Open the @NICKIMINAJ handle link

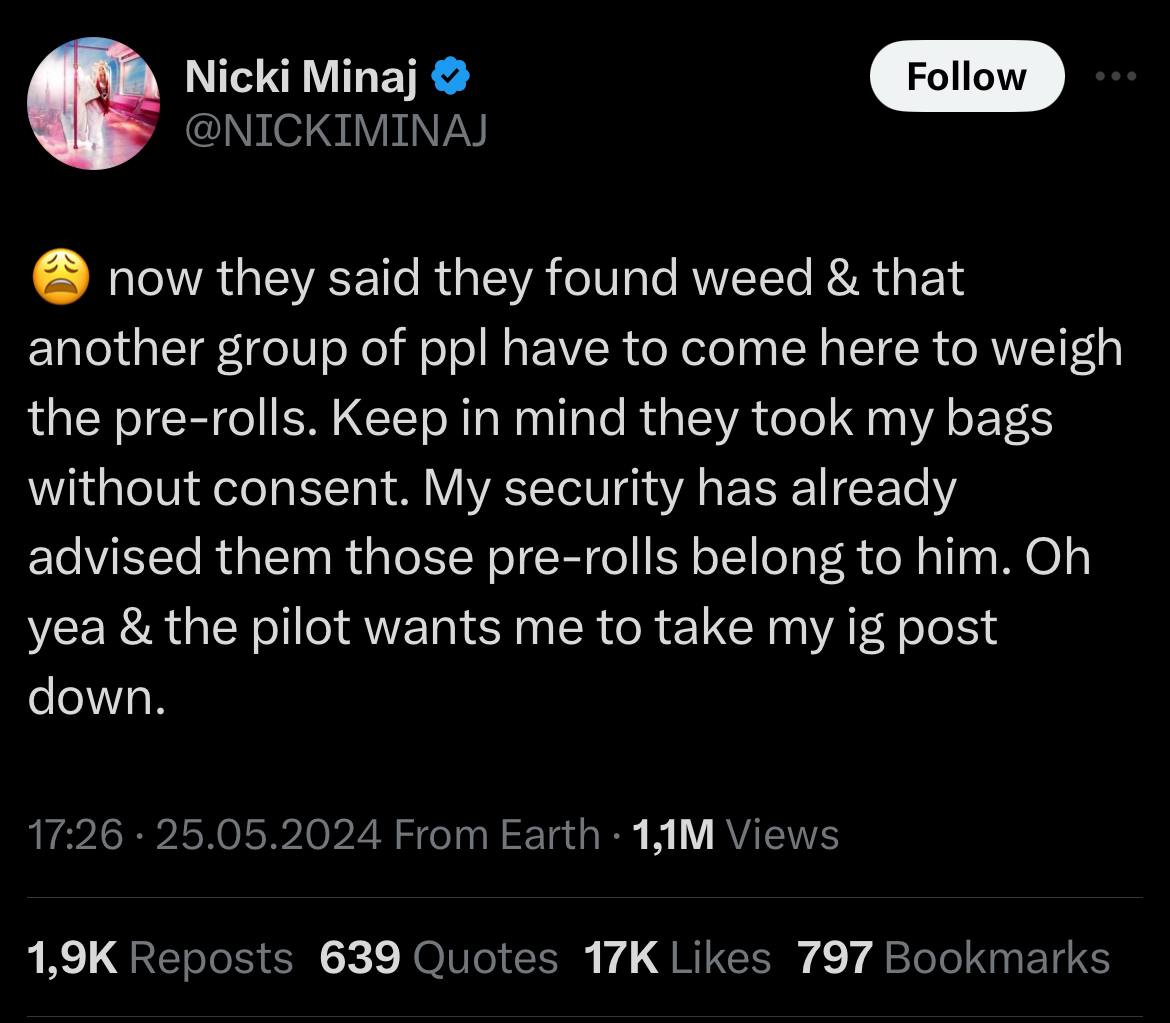pos(336,128)
